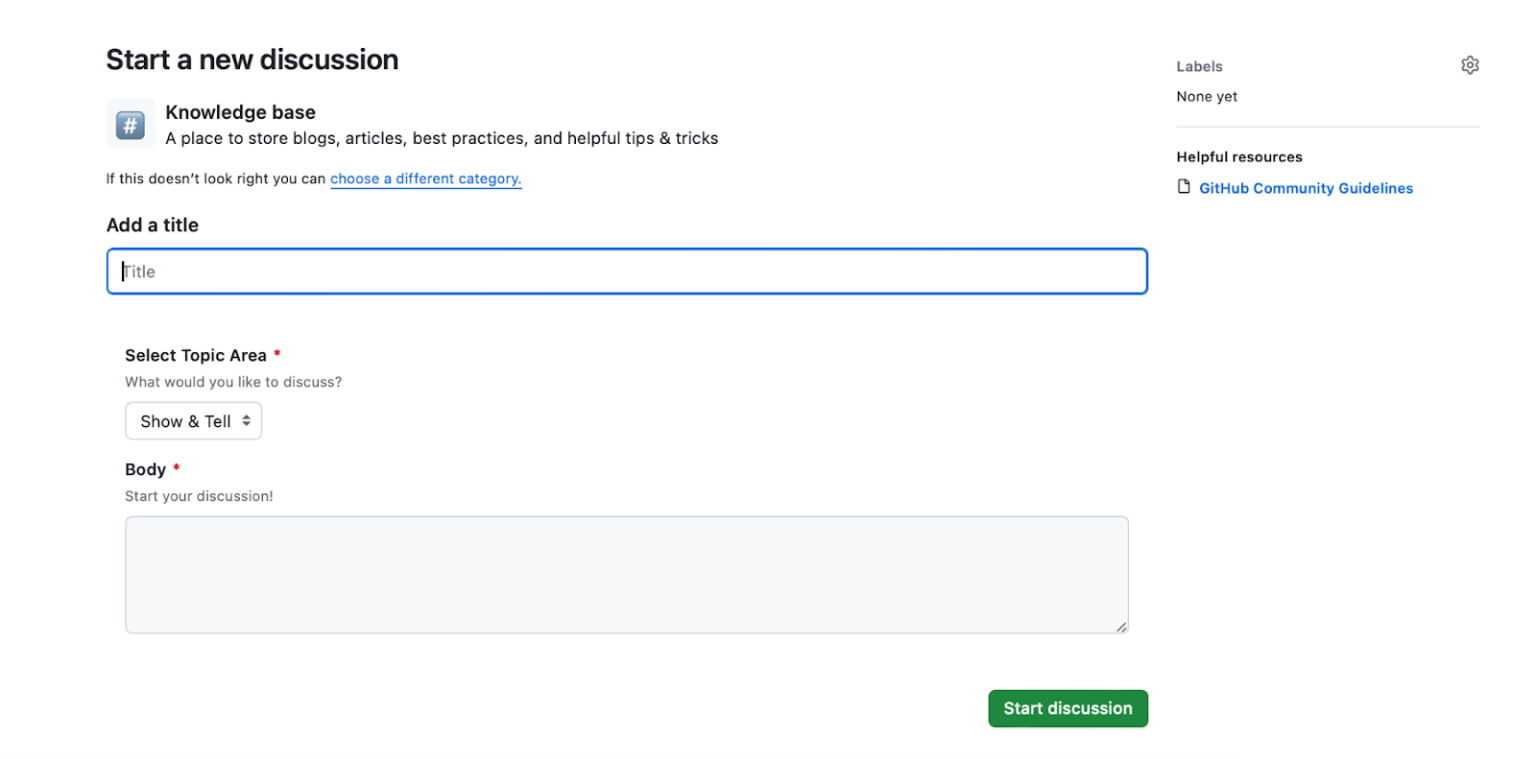Click the red asterisk beside Body
Screen dimensions: 1536x759
coord(176,466)
